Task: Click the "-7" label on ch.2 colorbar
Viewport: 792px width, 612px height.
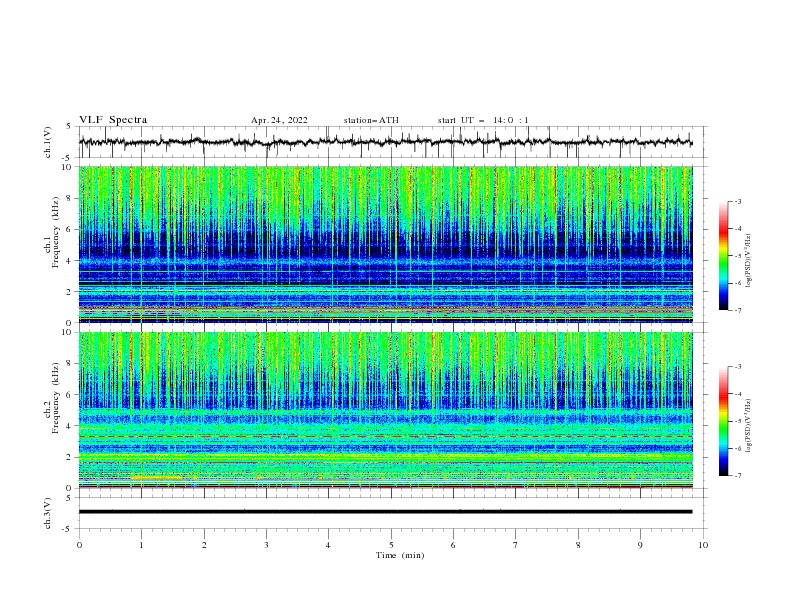Action: pos(737,476)
